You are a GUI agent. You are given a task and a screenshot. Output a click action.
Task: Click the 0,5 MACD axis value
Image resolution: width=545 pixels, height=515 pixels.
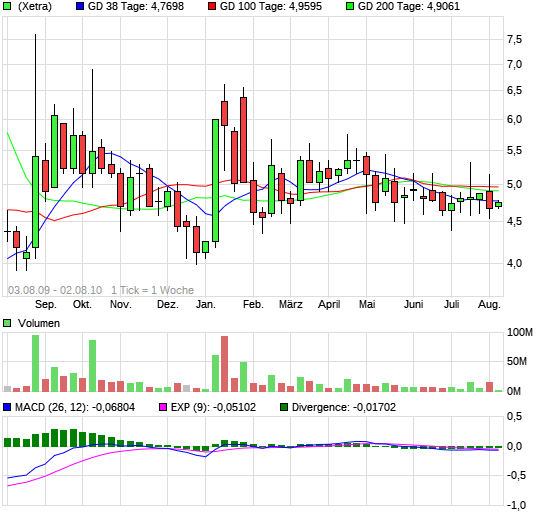click(x=514, y=417)
